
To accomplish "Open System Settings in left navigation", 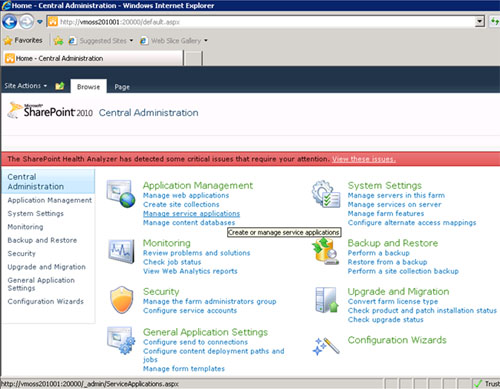I will (x=35, y=213).
